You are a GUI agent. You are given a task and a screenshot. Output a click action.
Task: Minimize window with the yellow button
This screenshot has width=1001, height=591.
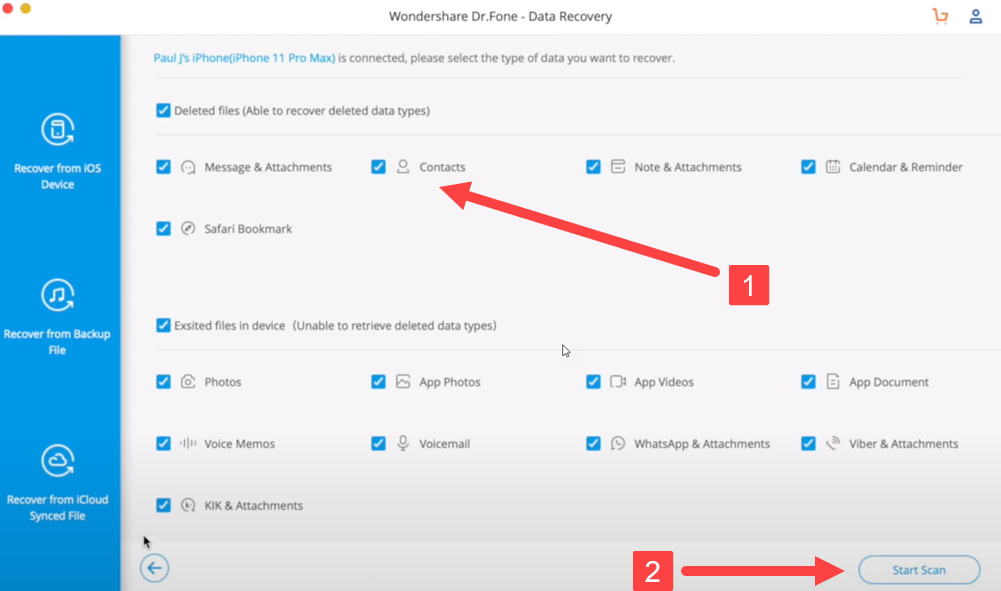(x=26, y=8)
